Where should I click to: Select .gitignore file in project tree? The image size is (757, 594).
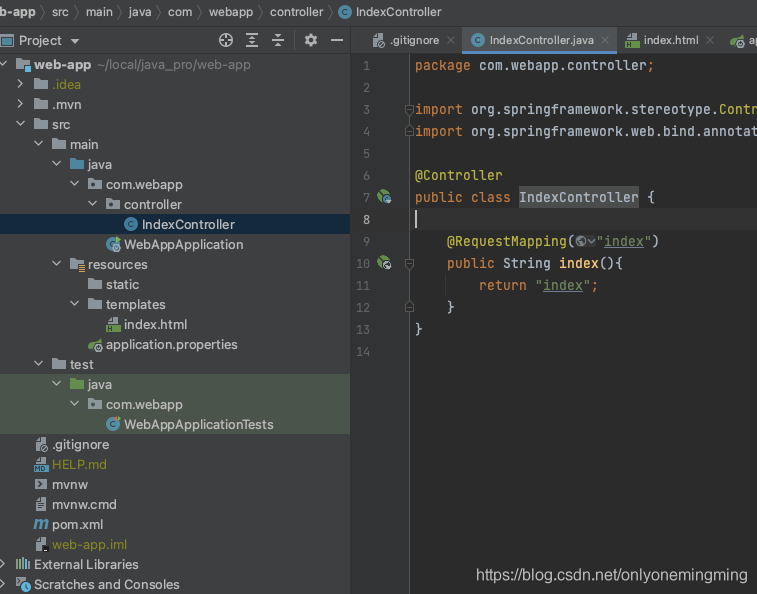point(175,444)
